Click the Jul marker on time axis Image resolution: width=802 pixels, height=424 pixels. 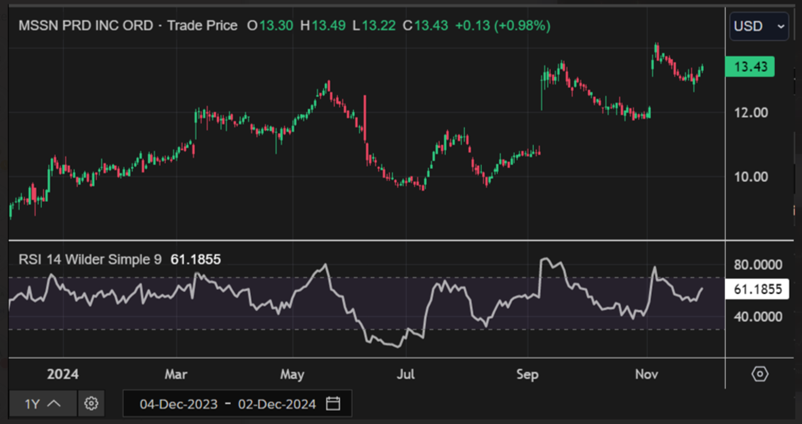click(x=406, y=375)
